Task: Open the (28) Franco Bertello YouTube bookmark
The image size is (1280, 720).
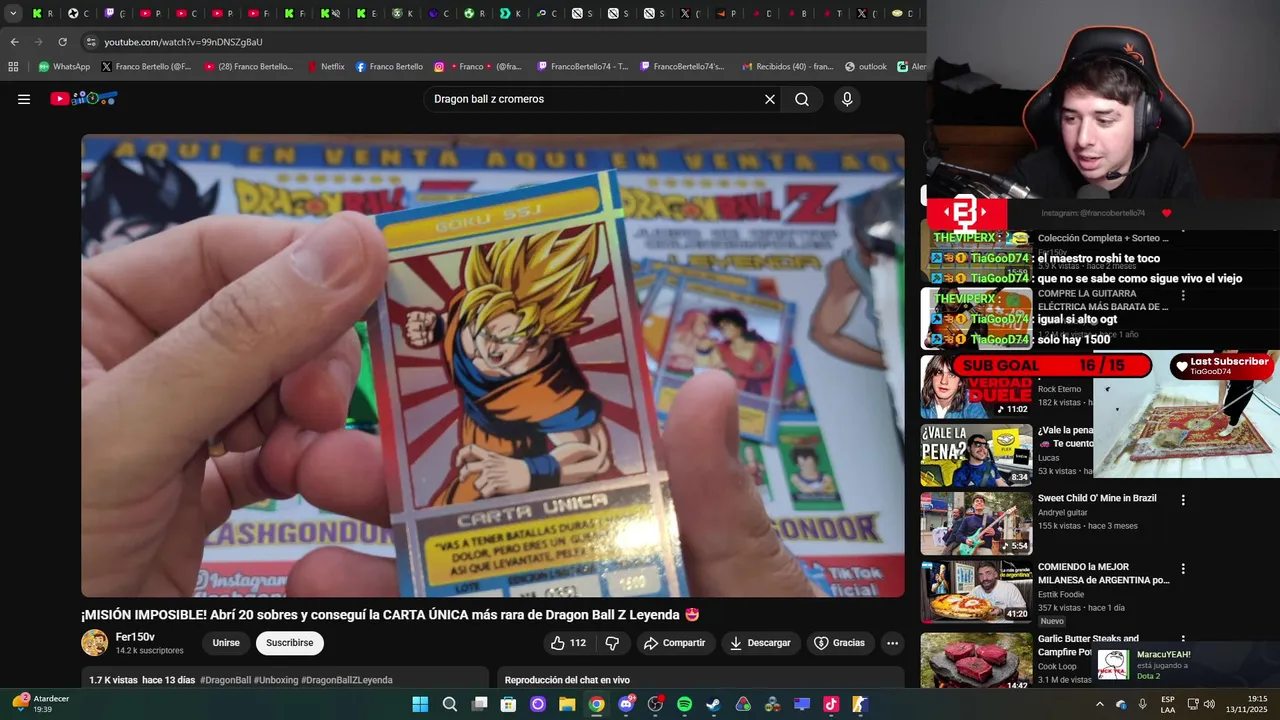Action: point(249,67)
